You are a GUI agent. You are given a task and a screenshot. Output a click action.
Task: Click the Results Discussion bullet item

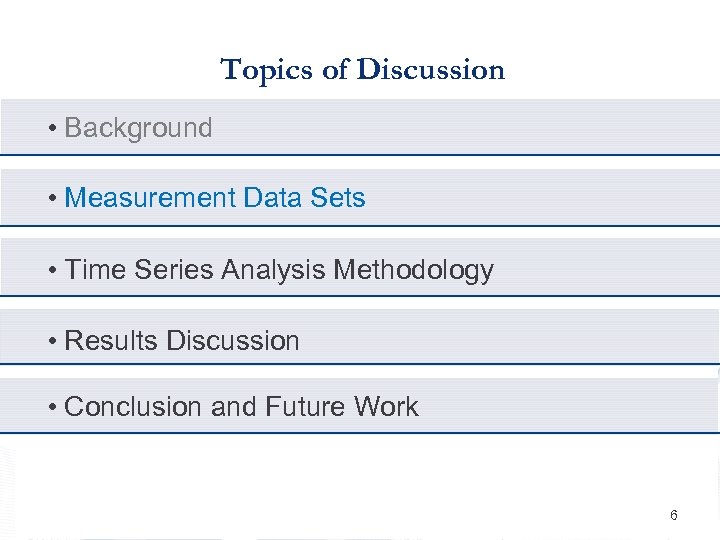pyautogui.click(x=181, y=341)
